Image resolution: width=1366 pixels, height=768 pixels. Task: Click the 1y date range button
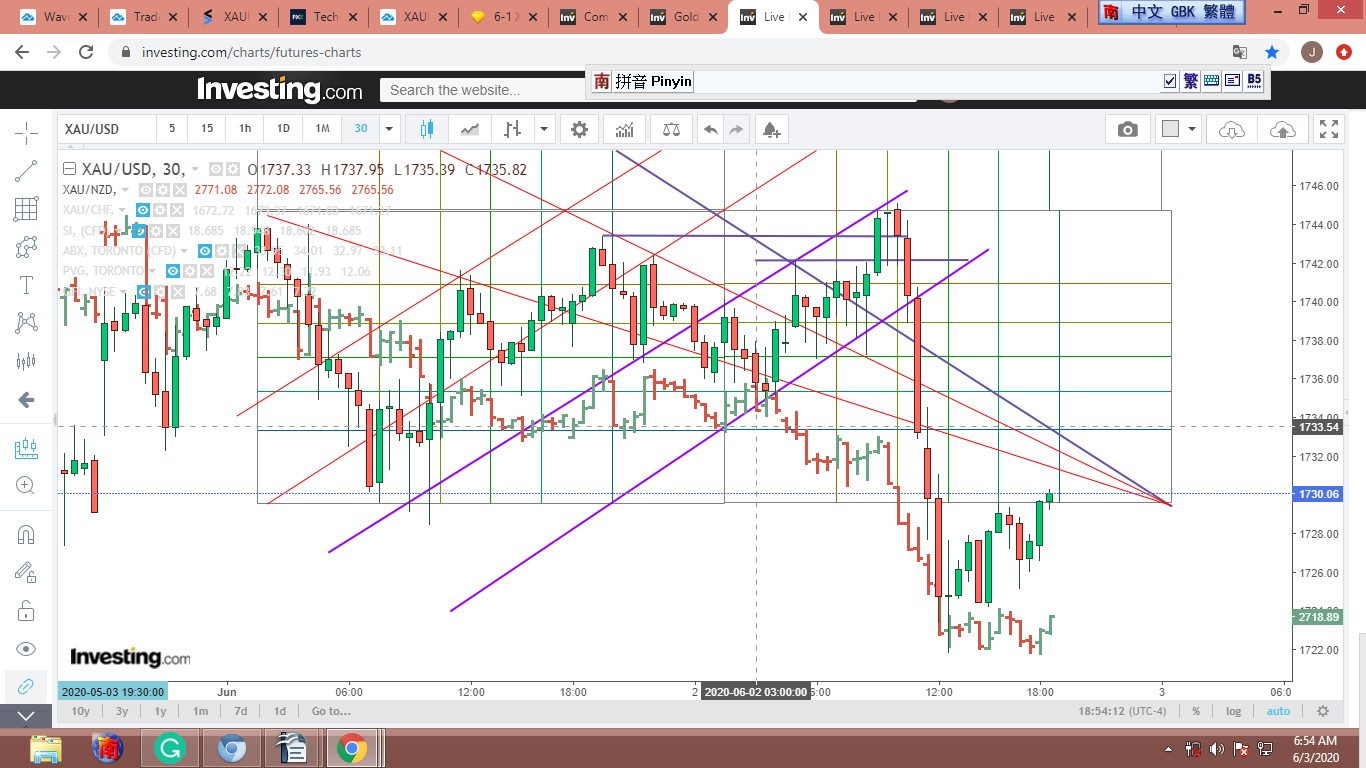pyautogui.click(x=160, y=711)
